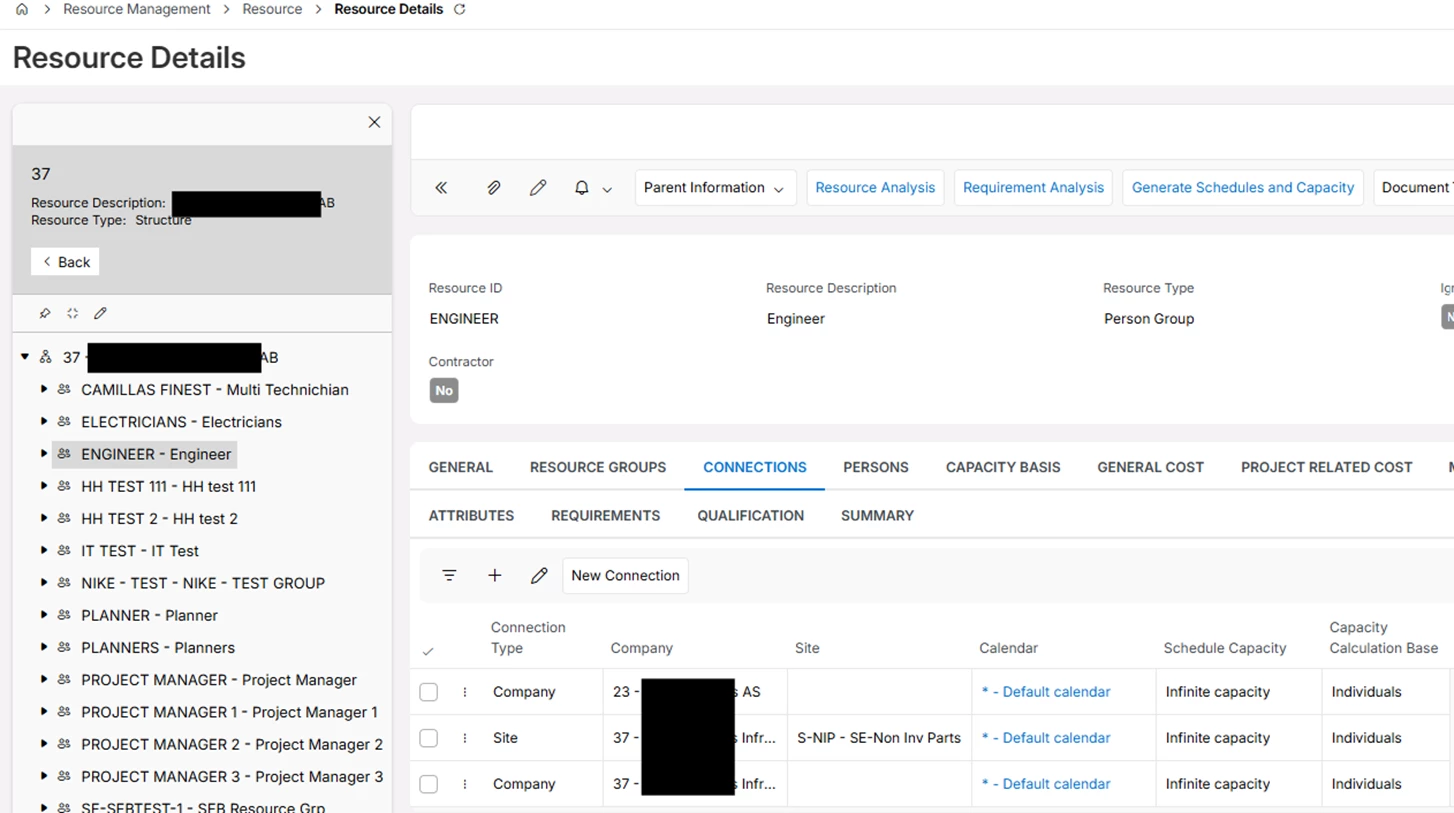Click the plus icon to add connection row
This screenshot has width=1454, height=813.
pos(494,576)
